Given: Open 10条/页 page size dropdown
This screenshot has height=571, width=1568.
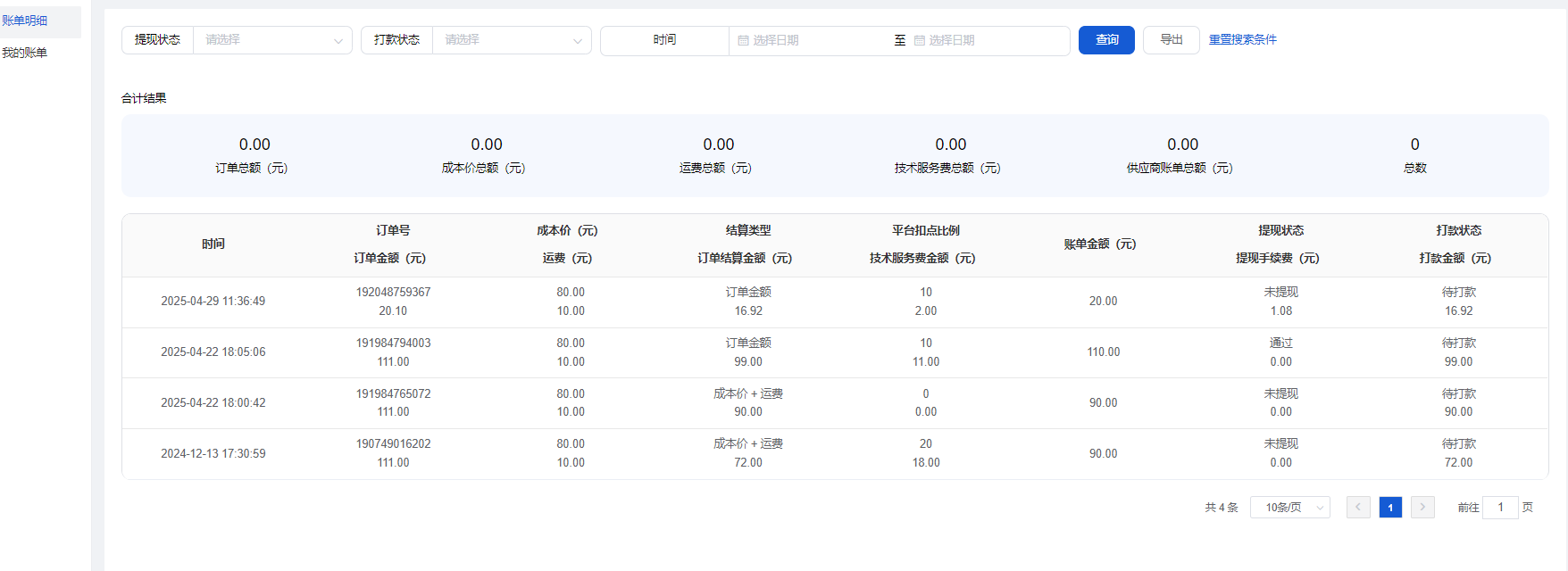Looking at the screenshot, I should tap(1290, 507).
